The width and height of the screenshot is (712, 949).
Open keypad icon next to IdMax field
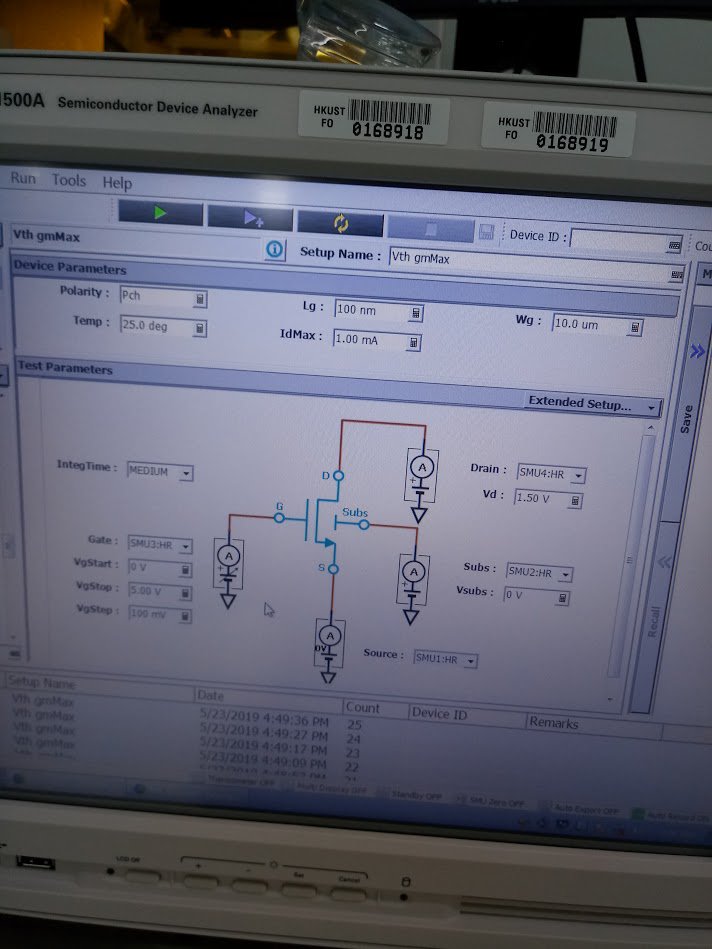tap(414, 343)
